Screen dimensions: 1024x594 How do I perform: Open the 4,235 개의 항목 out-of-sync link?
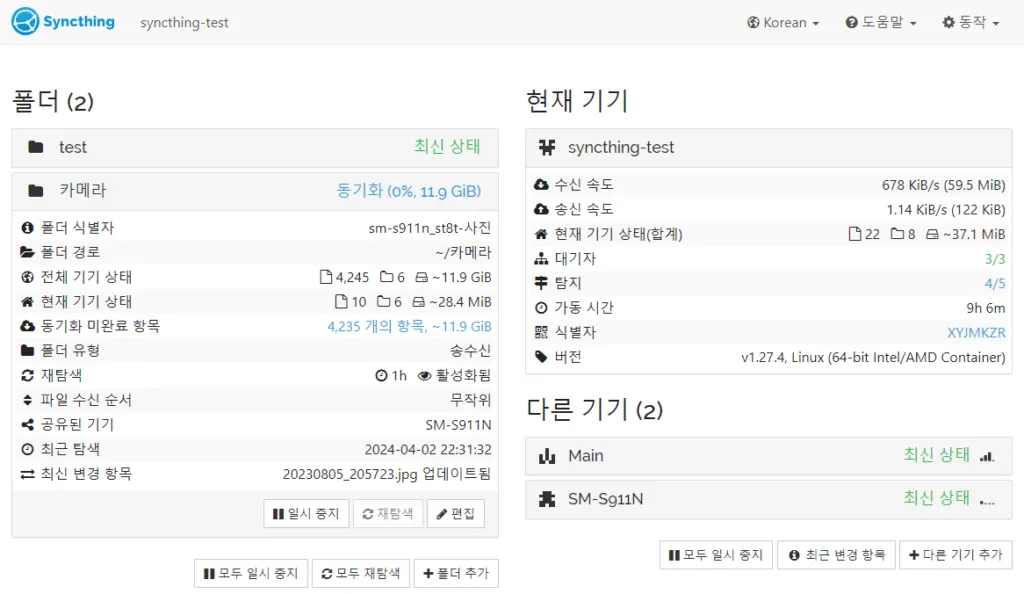pos(409,326)
